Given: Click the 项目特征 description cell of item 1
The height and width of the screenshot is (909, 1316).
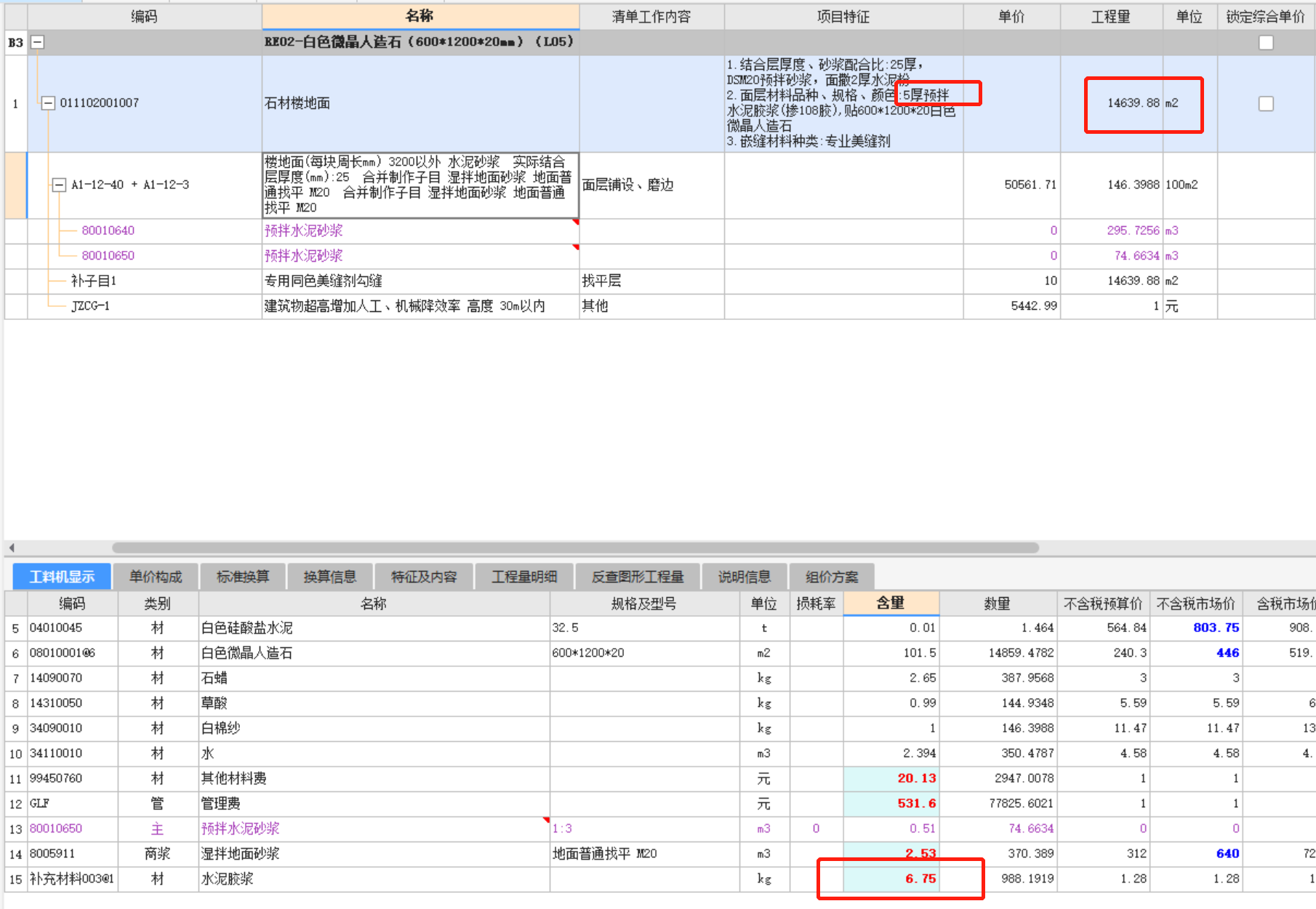Looking at the screenshot, I should tap(843, 103).
